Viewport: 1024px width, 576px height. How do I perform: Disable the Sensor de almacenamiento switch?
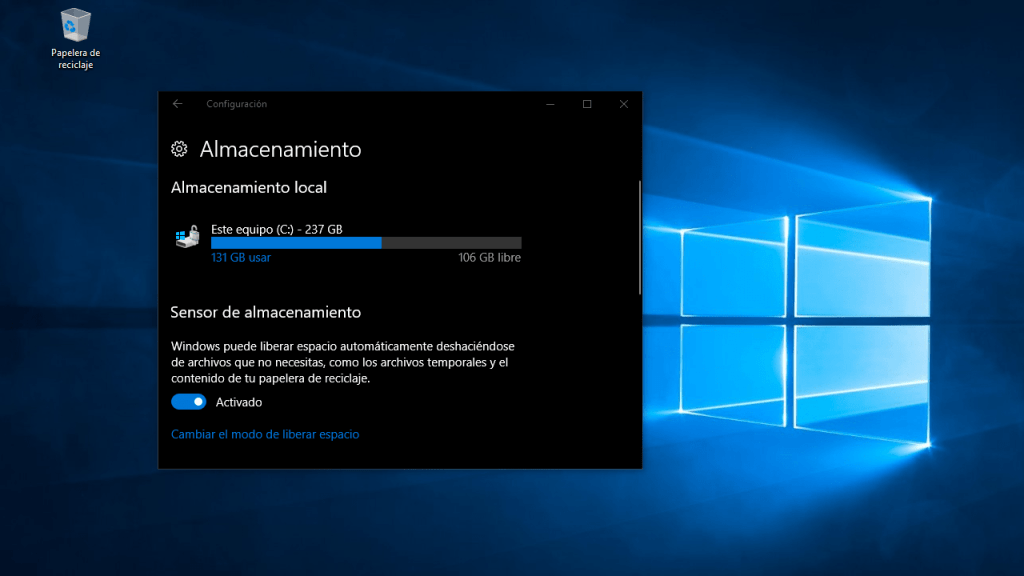188,401
